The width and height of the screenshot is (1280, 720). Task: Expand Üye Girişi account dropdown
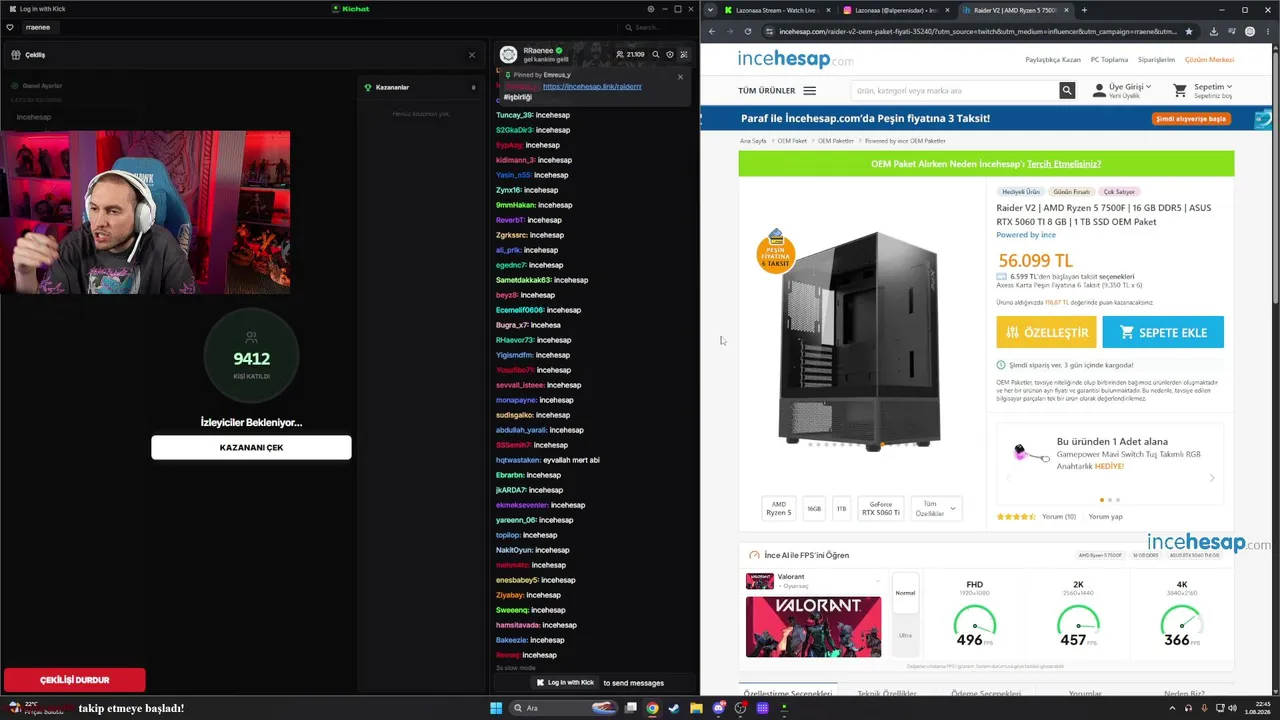tap(1122, 90)
